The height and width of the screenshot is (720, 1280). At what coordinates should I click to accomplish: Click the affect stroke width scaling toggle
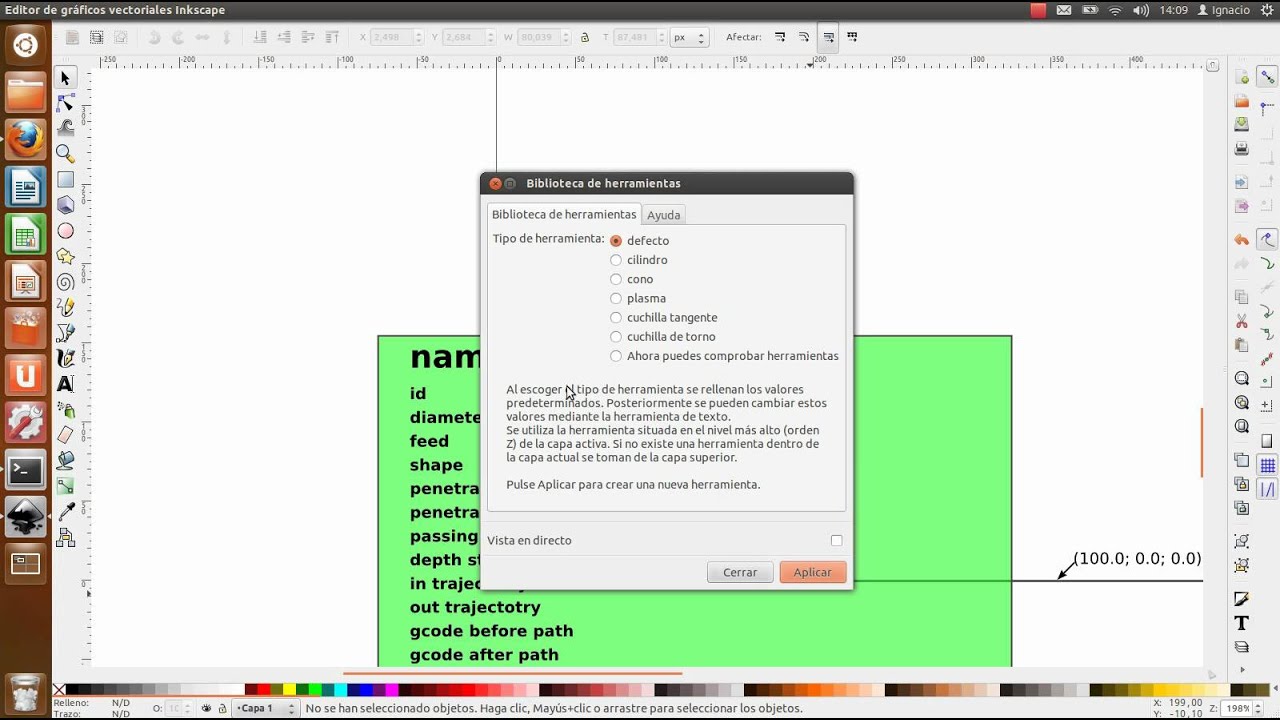[x=780, y=37]
